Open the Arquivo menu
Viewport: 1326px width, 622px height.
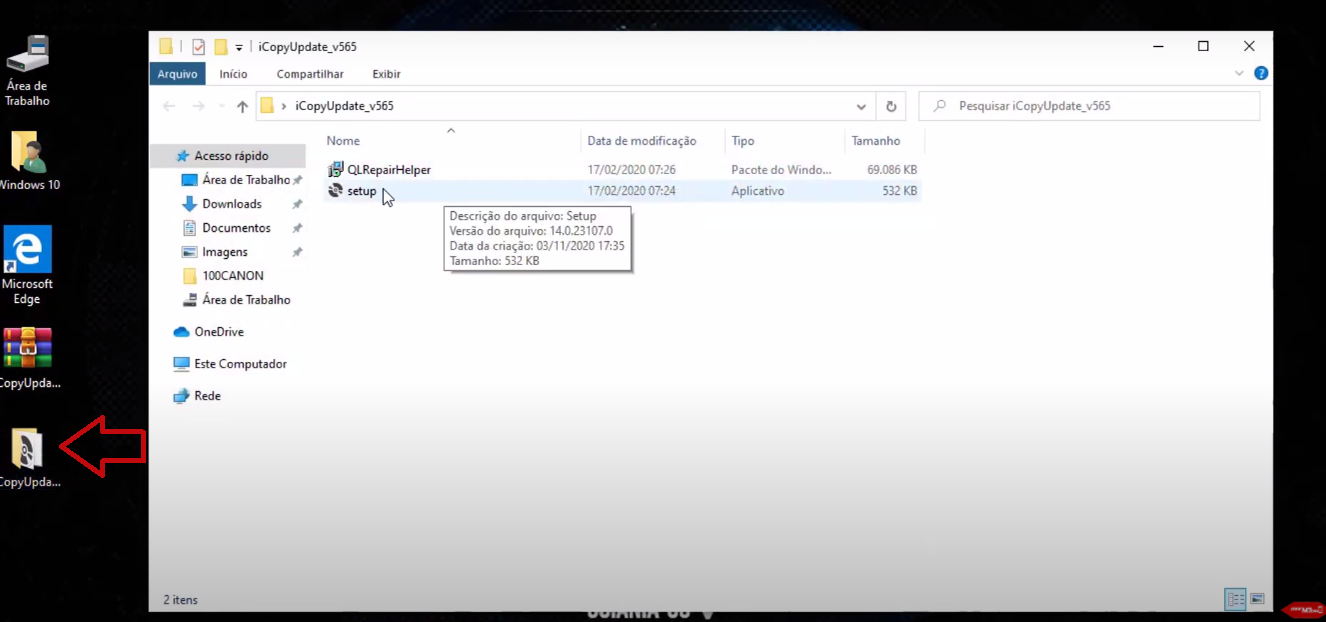tap(177, 73)
